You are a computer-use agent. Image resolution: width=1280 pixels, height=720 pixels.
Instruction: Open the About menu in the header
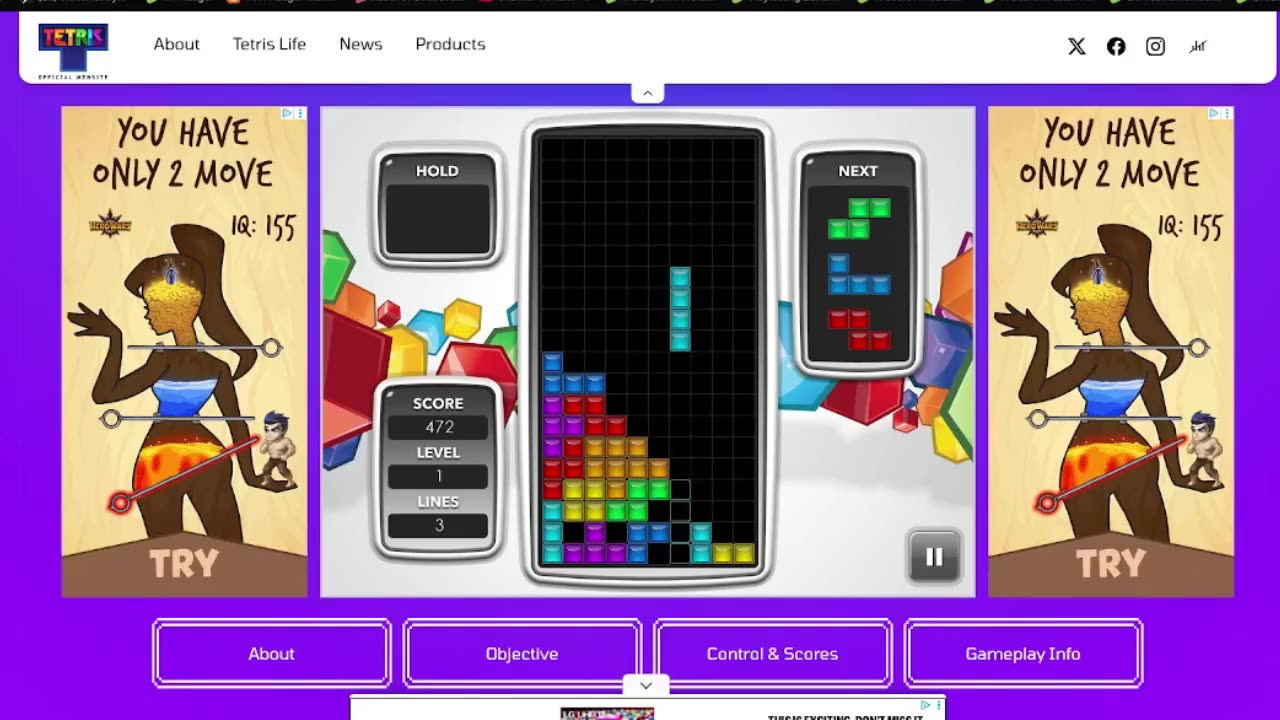click(x=176, y=44)
